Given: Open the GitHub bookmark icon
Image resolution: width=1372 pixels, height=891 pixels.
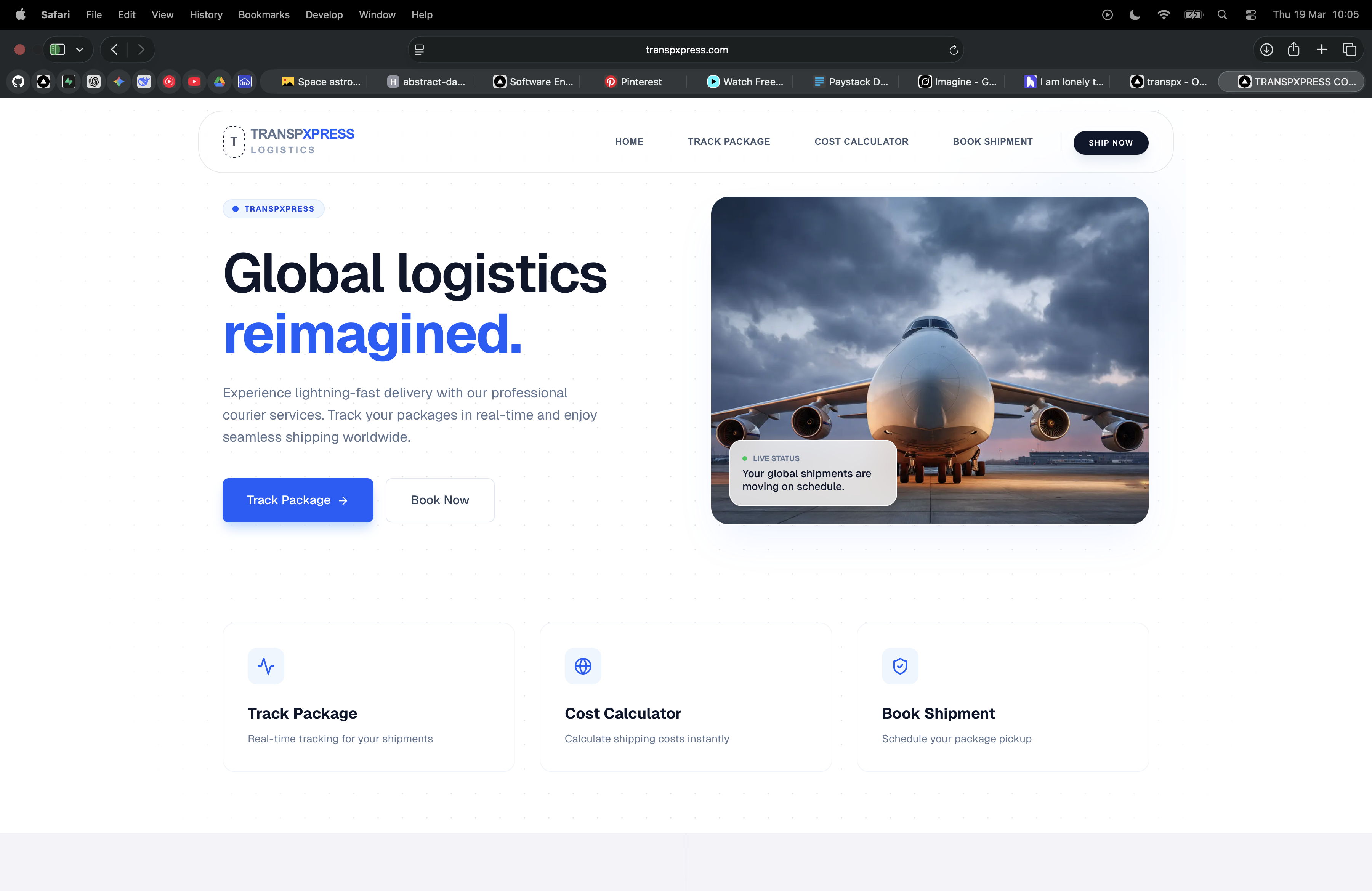Looking at the screenshot, I should pos(18,82).
